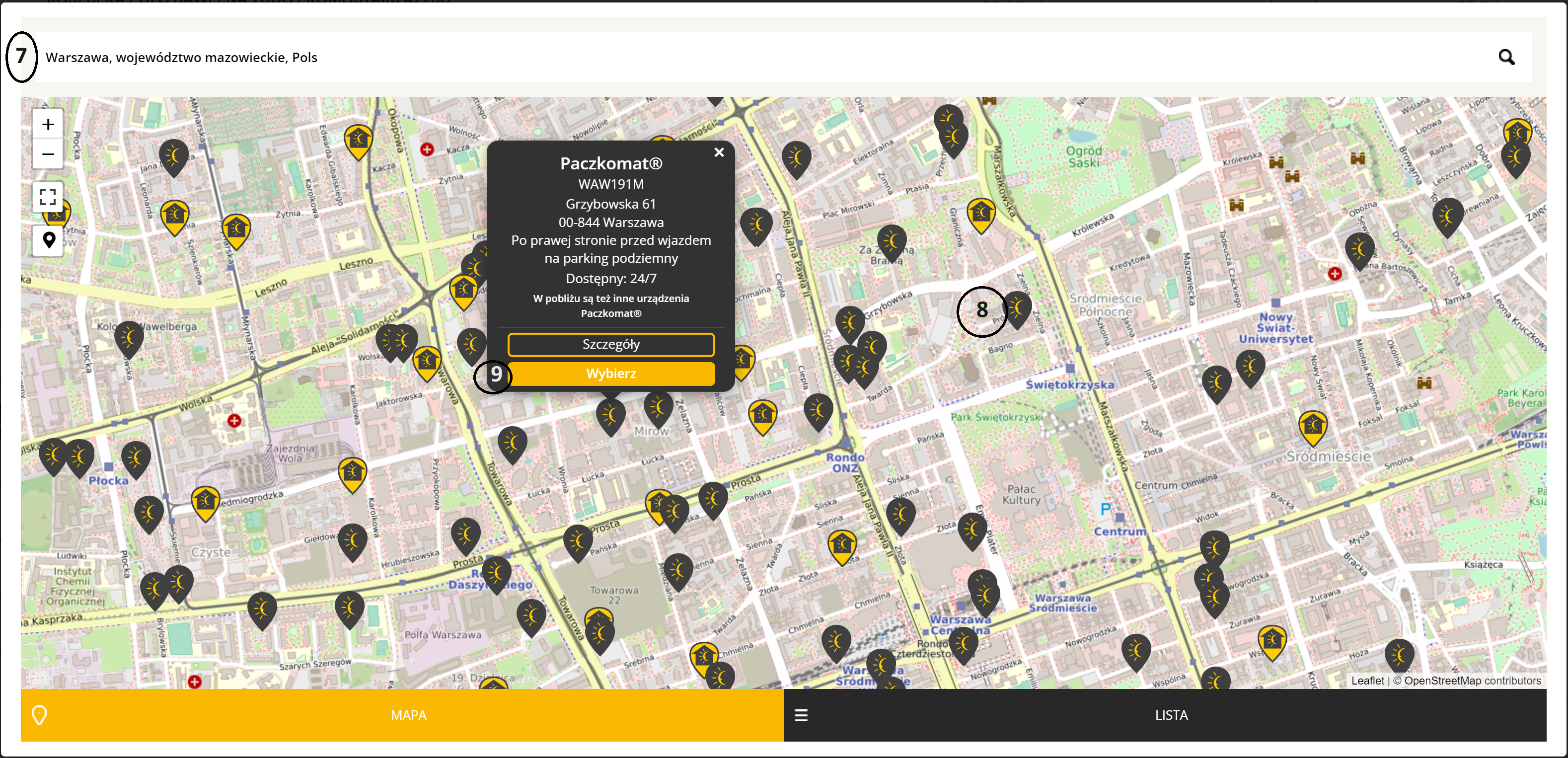Click the search magnifier icon
This screenshot has height=758, width=1568.
1506,57
